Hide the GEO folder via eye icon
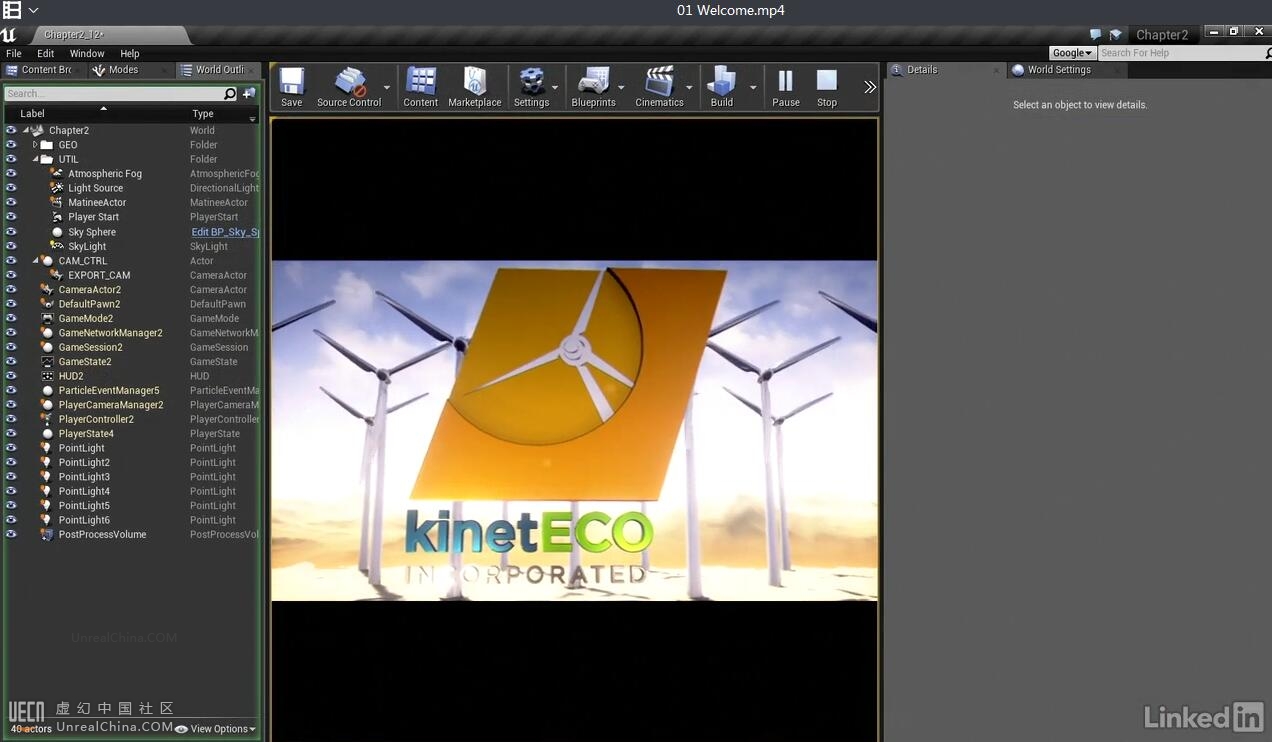This screenshot has height=742, width=1272. point(11,145)
